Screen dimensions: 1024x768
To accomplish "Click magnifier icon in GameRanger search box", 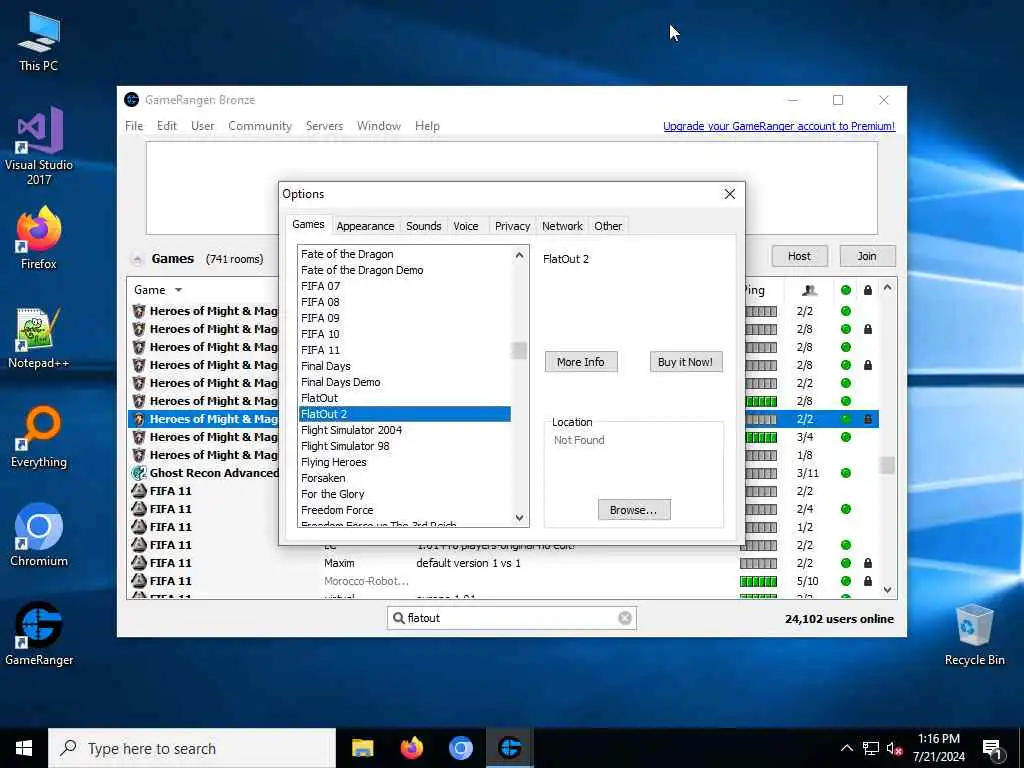I will 398,618.
